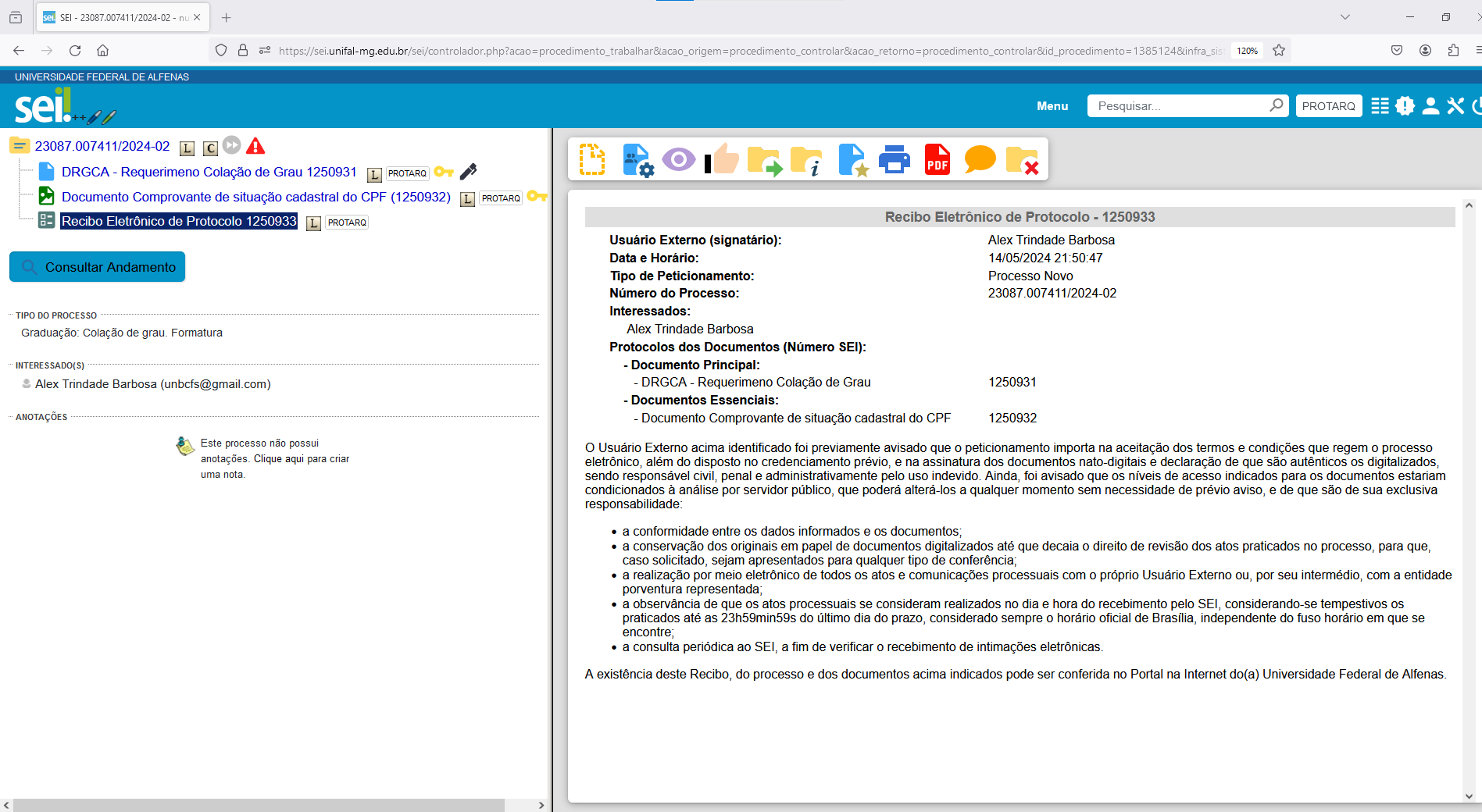Click the SEI logo
1482x812 pixels.
(x=44, y=105)
